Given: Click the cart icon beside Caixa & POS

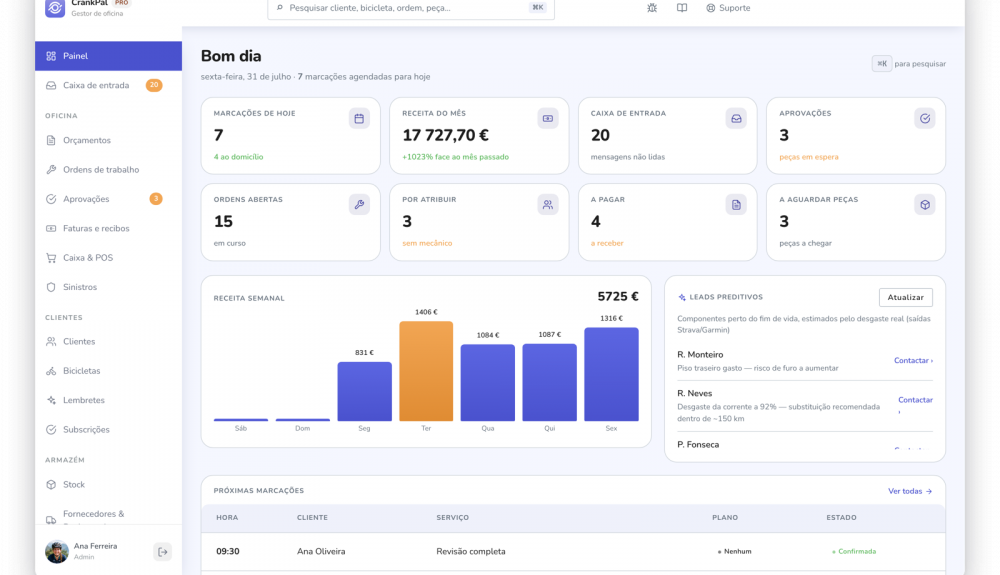Looking at the screenshot, I should click(x=51, y=258).
